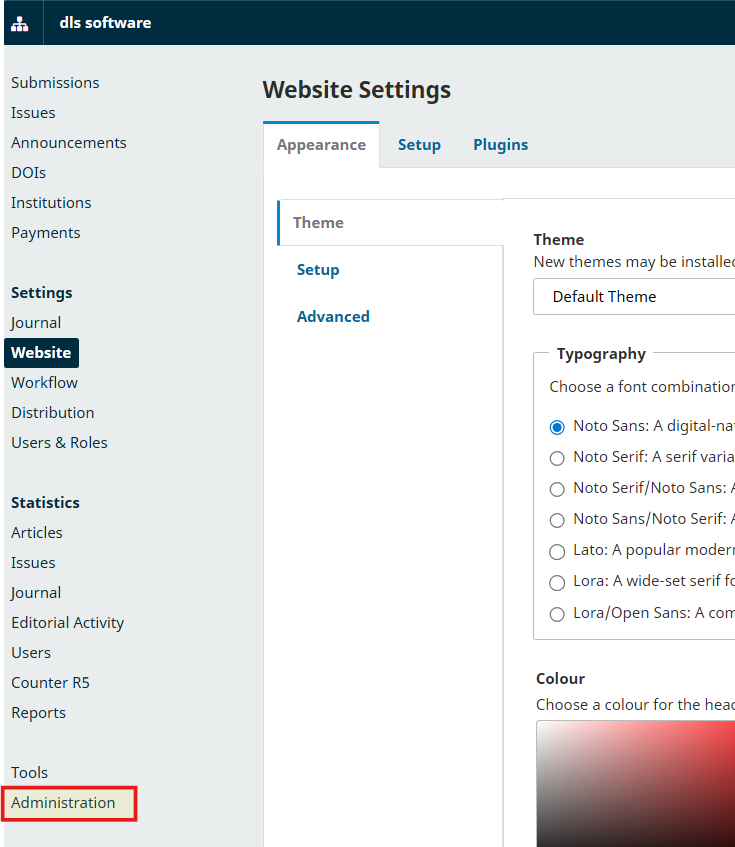Open Reports page
Screen dimensions: 735x847
(38, 712)
